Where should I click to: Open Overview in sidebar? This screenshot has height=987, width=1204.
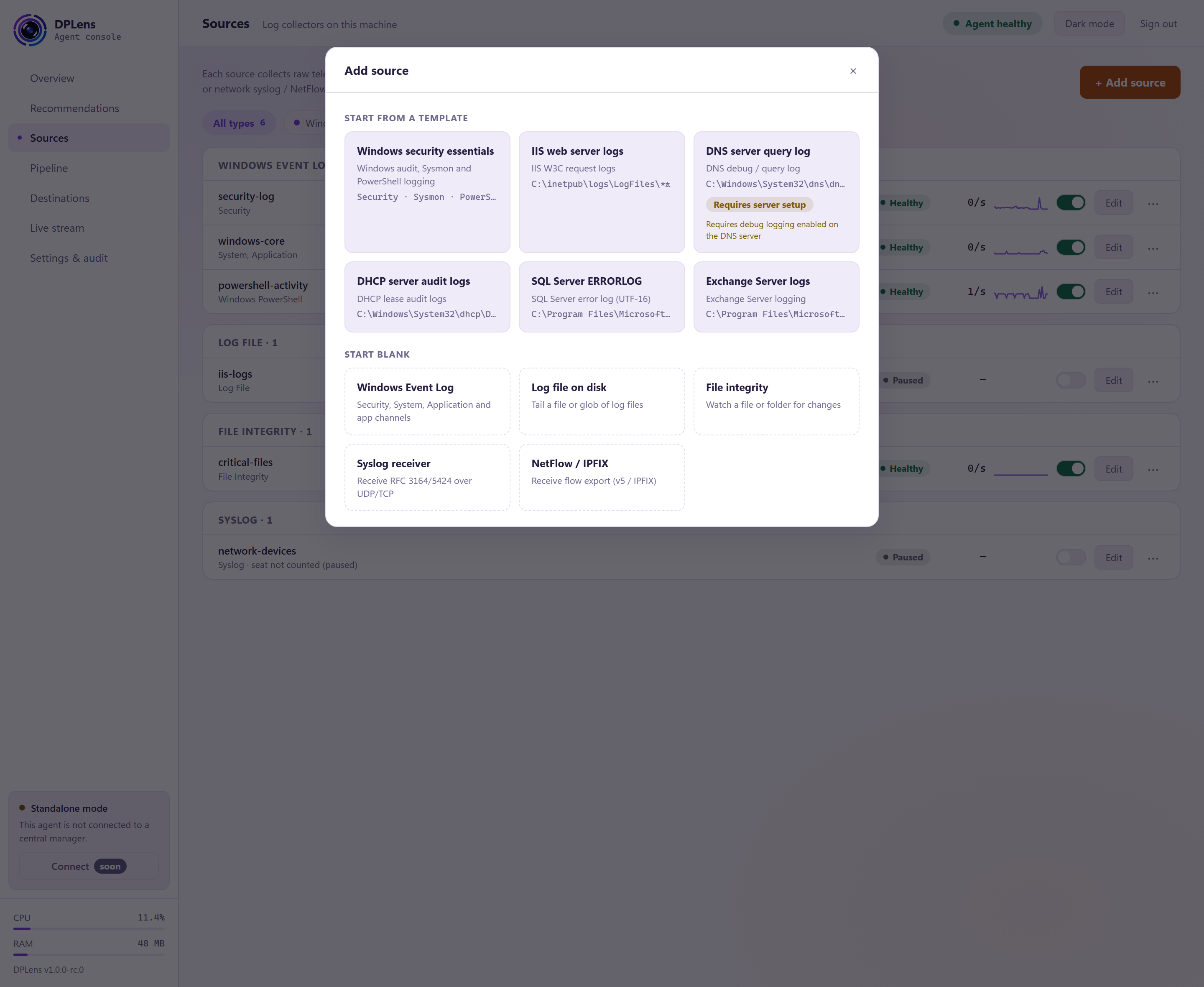click(89, 78)
